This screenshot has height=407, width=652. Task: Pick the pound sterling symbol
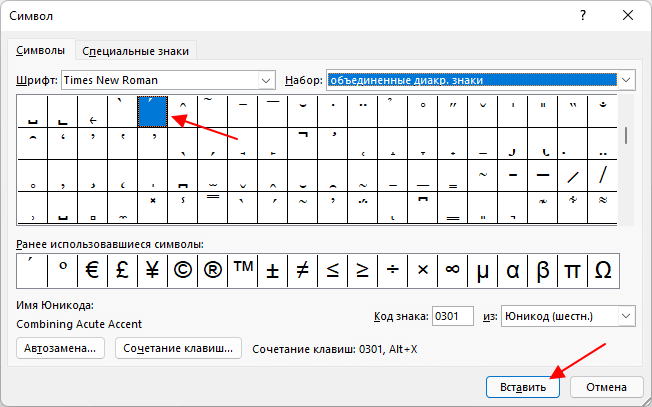click(x=122, y=271)
